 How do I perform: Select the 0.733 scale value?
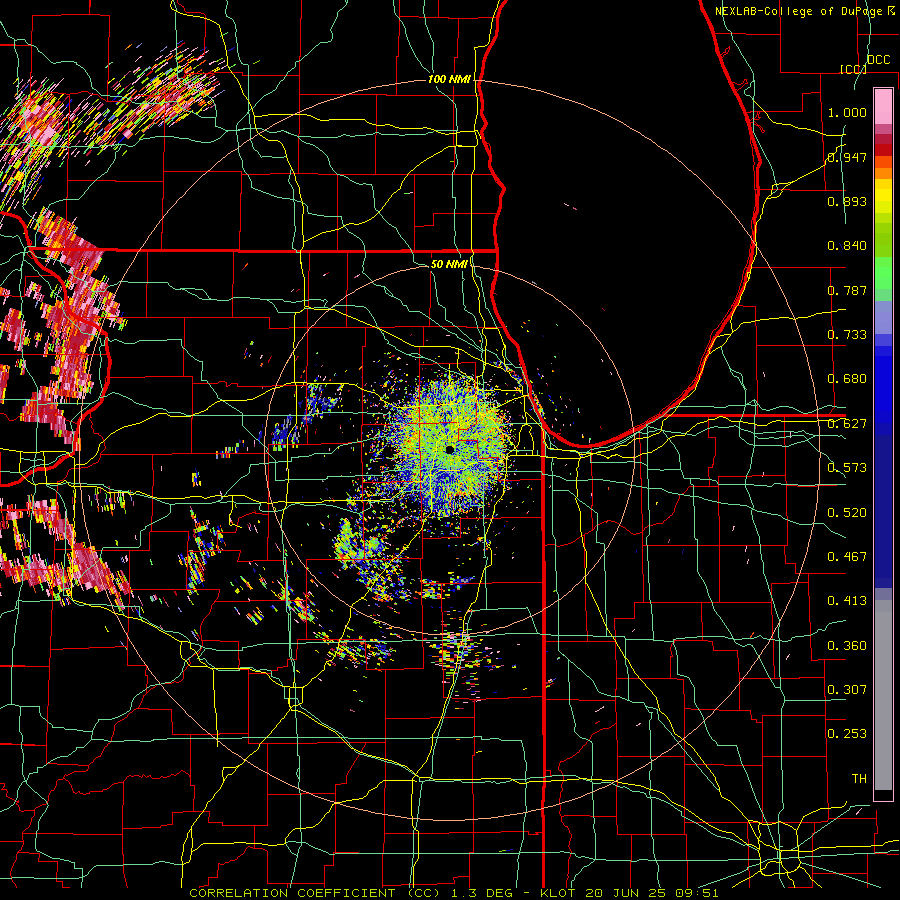(847, 335)
